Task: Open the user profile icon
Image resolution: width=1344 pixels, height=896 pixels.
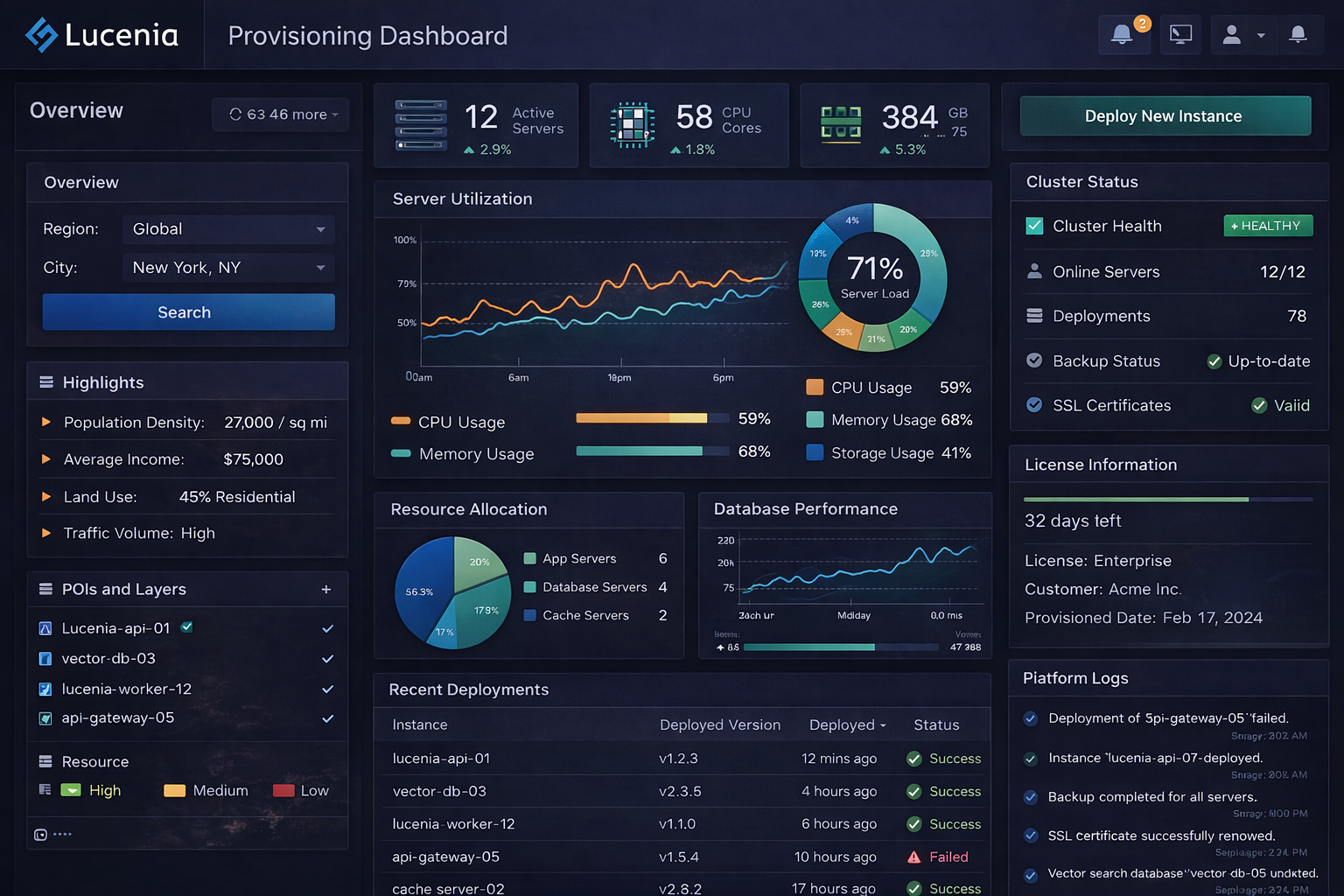Action: click(x=1231, y=35)
